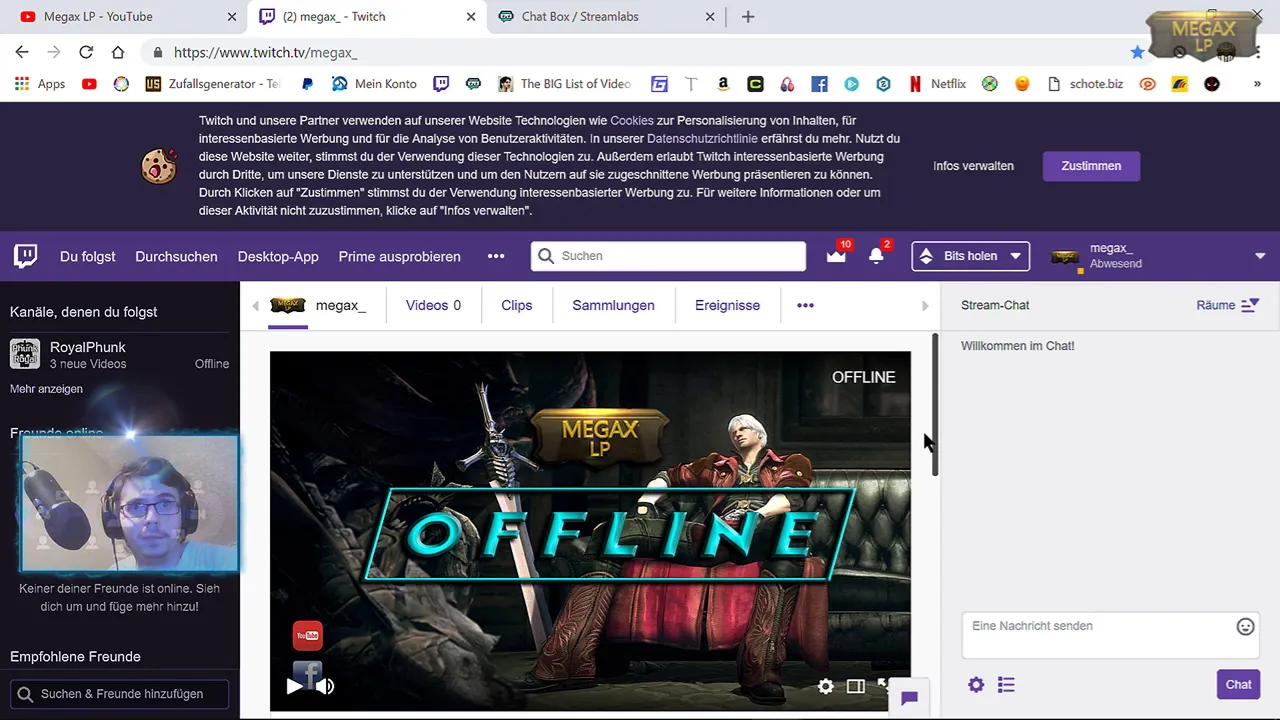1280x720 pixels.
Task: Click the YouTube icon on offline banner
Action: (x=307, y=635)
